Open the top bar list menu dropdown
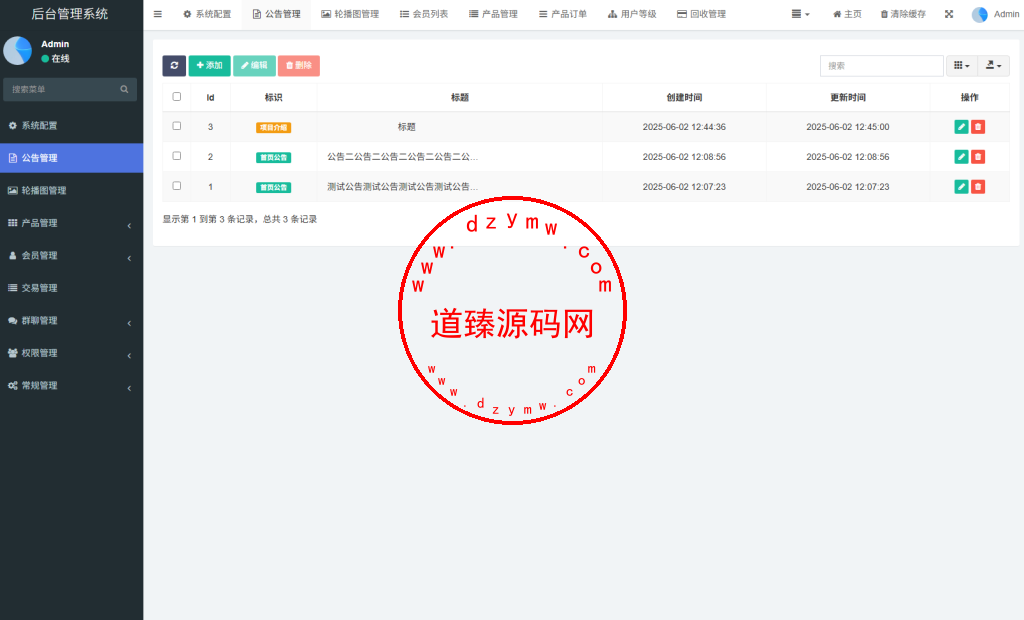This screenshot has height=620, width=1024. click(x=800, y=14)
